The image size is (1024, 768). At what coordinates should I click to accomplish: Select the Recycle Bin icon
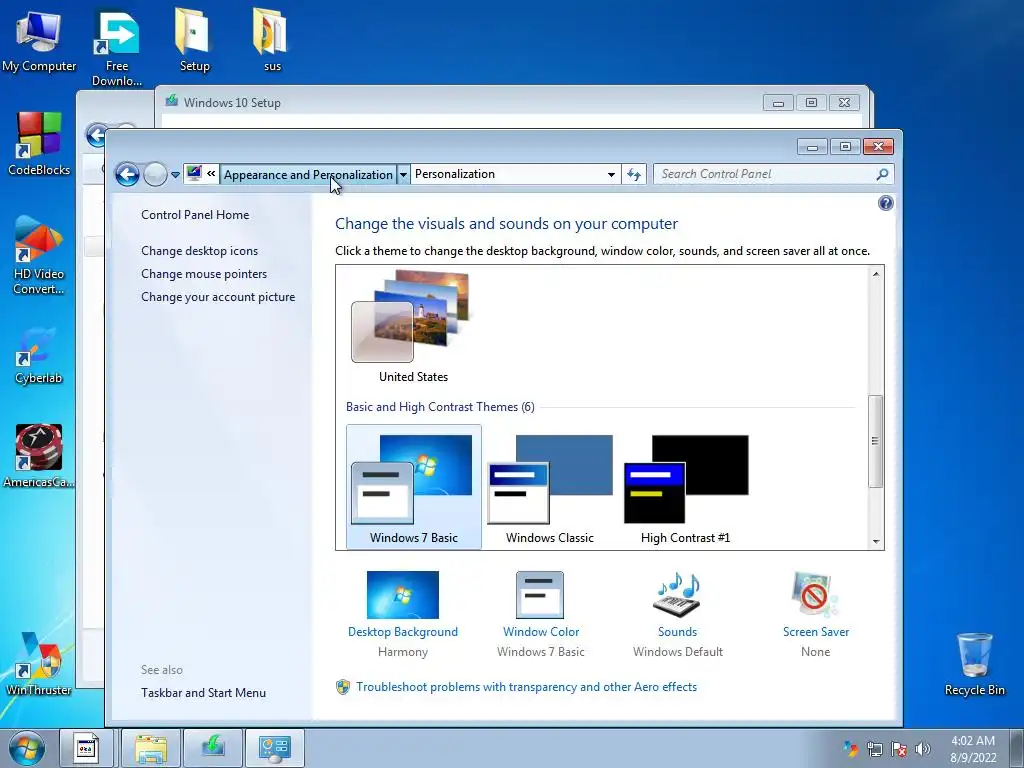coord(974,664)
